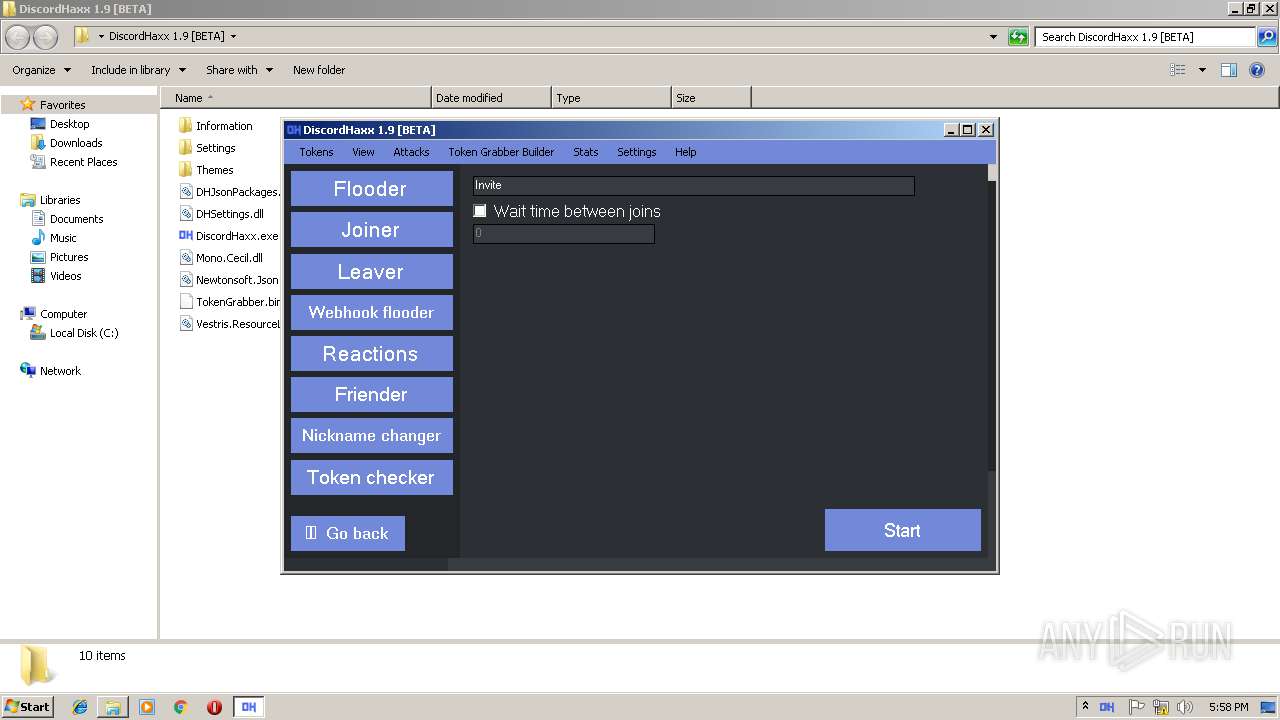Screen dimensions: 1280x720
Task: Select DHJsonPackages file icon
Action: [x=186, y=192]
